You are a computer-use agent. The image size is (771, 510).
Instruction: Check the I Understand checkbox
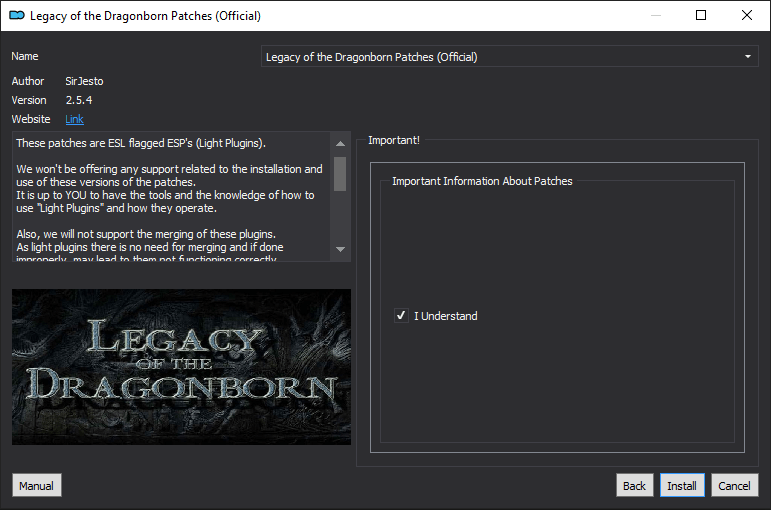(401, 316)
